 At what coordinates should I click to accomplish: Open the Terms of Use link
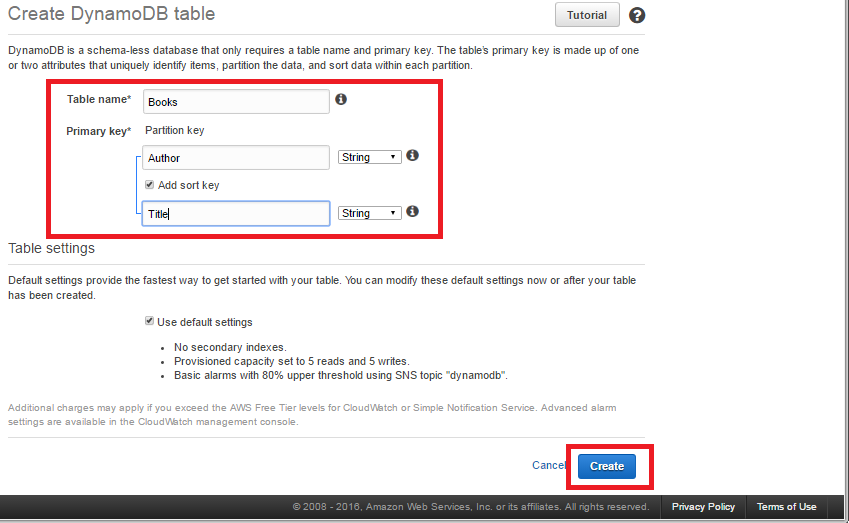tap(786, 507)
